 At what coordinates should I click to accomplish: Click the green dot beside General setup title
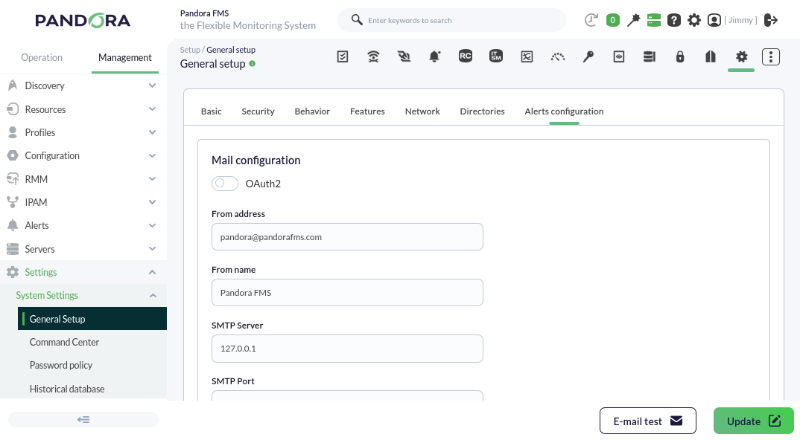pos(252,64)
